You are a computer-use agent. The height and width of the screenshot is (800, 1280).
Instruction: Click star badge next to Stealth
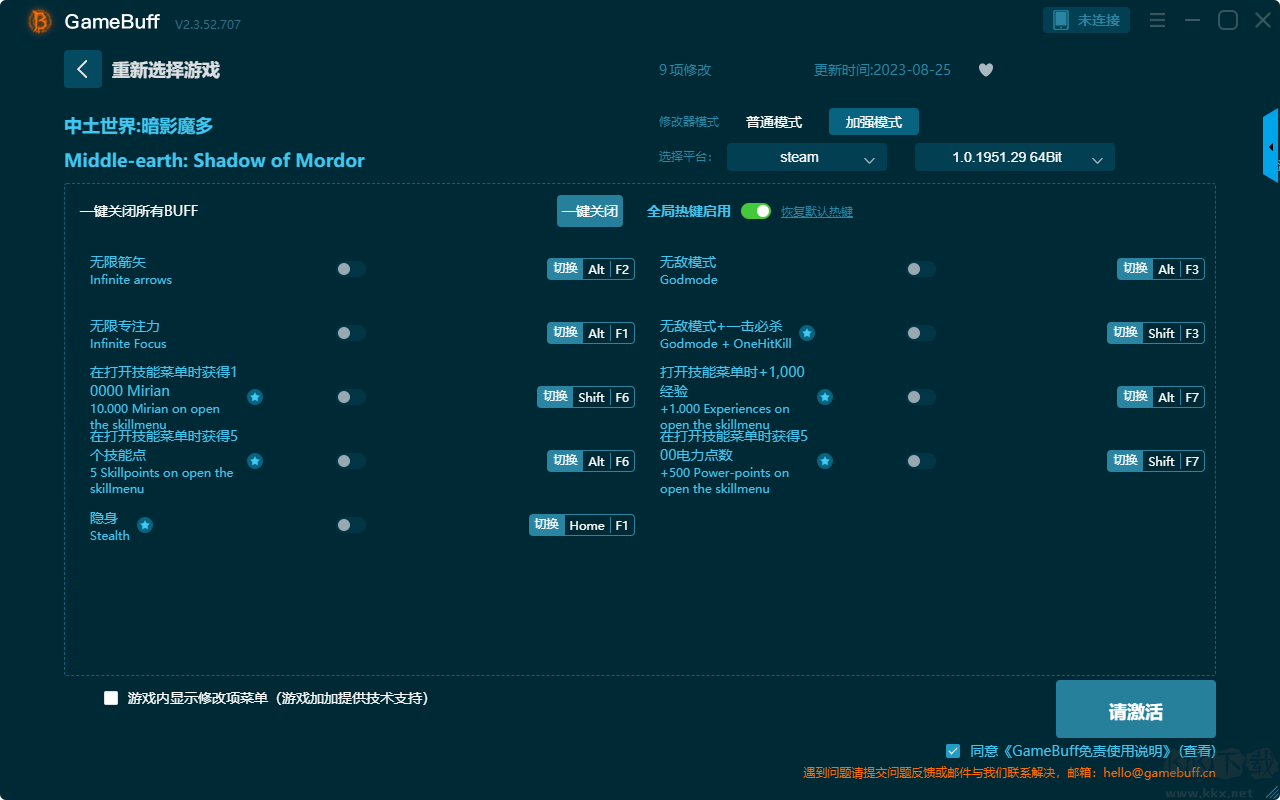tap(145, 525)
